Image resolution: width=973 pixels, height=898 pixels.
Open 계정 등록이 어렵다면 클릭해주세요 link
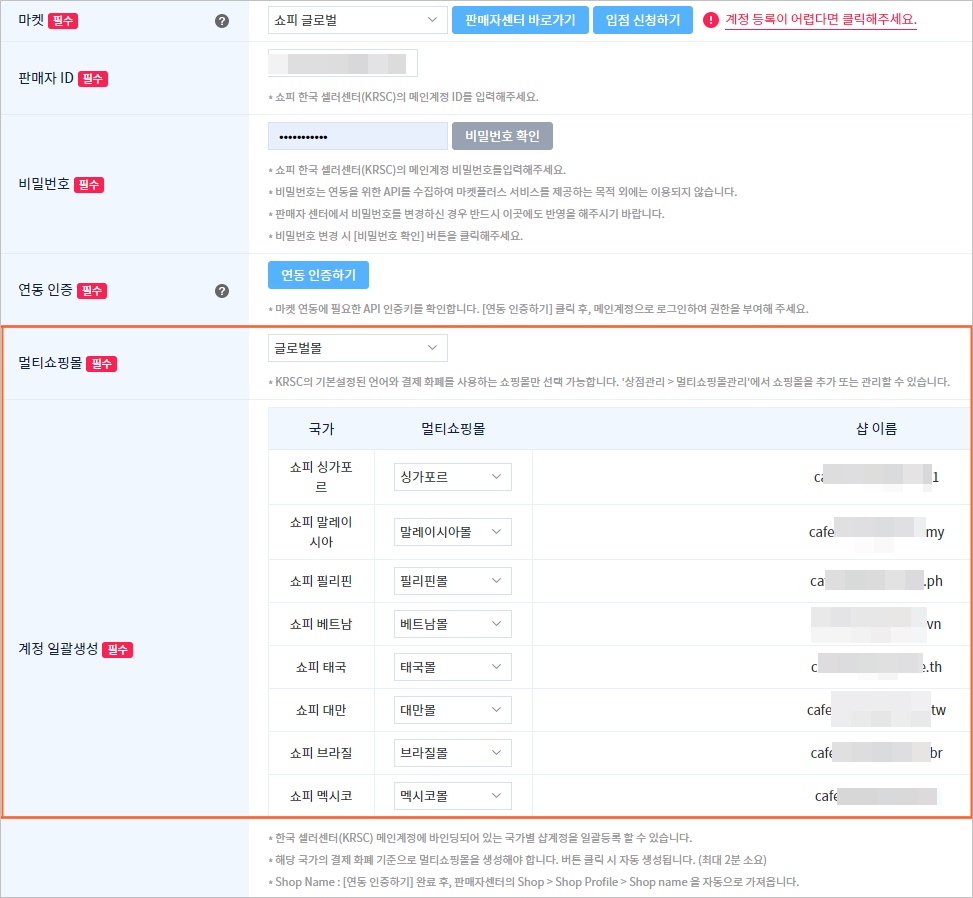pyautogui.click(x=820, y=20)
